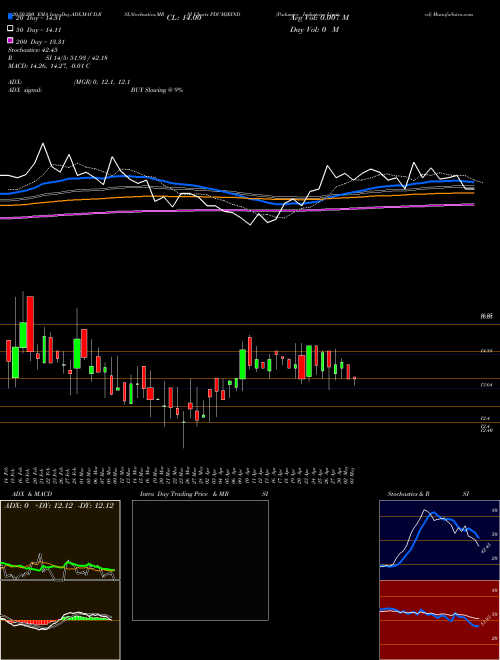Open the red RSI chart panel
500x660 pixels.
tap(439, 620)
